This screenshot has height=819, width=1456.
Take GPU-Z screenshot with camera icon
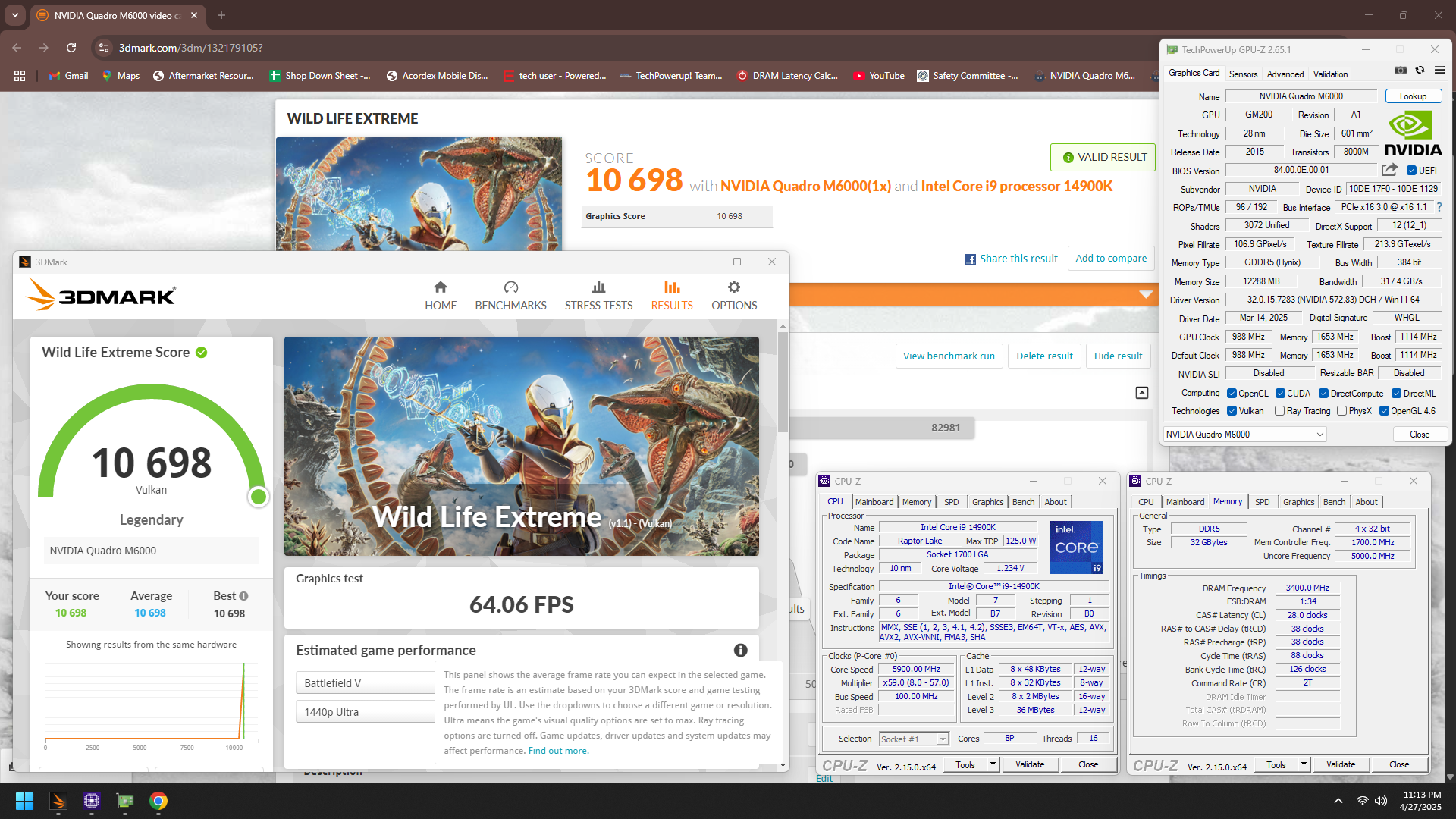[1400, 70]
